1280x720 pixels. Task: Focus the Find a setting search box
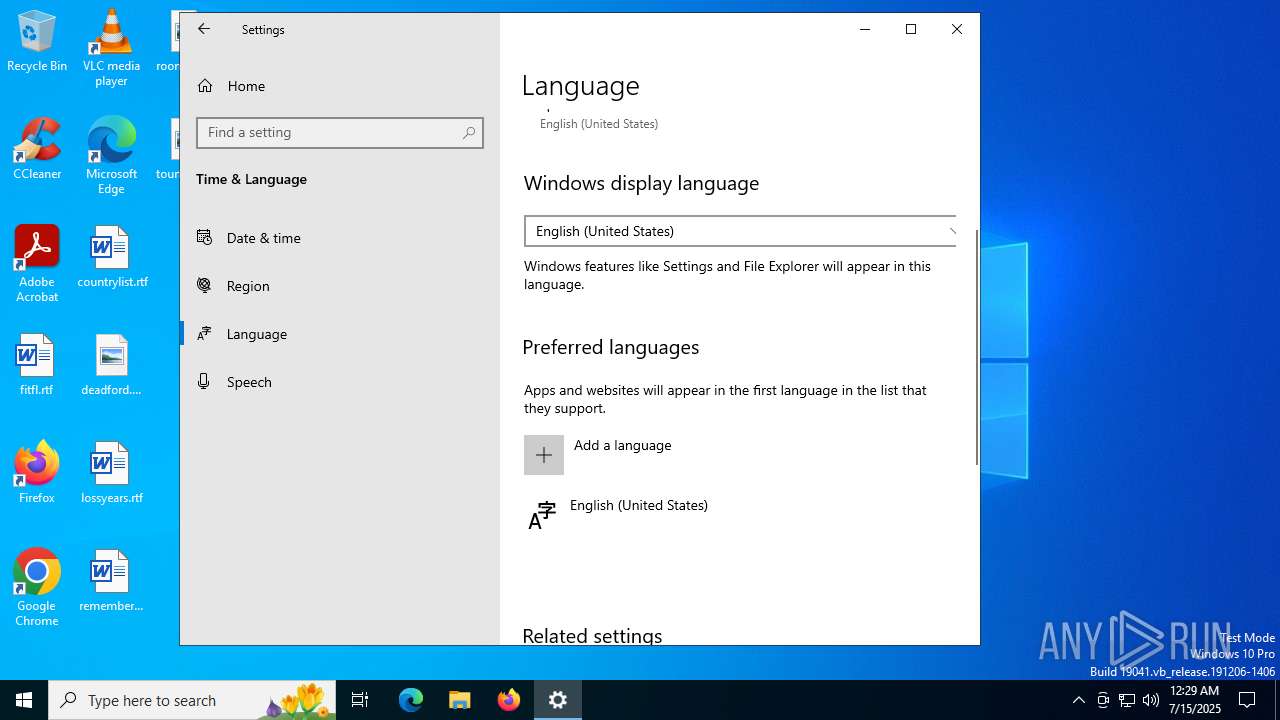tap(340, 133)
